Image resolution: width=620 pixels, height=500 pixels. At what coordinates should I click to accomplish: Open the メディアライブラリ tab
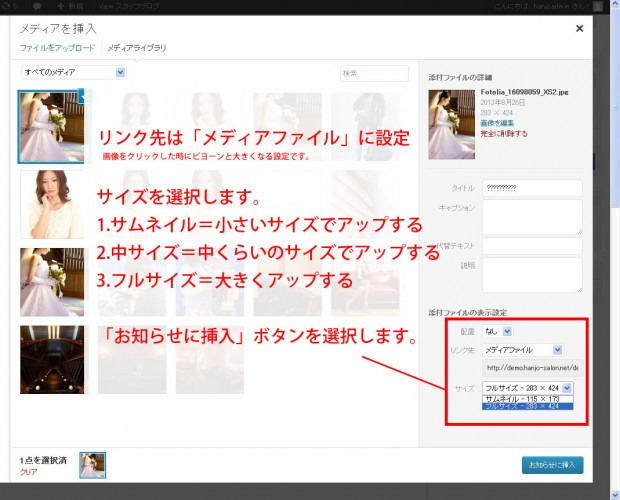click(137, 48)
